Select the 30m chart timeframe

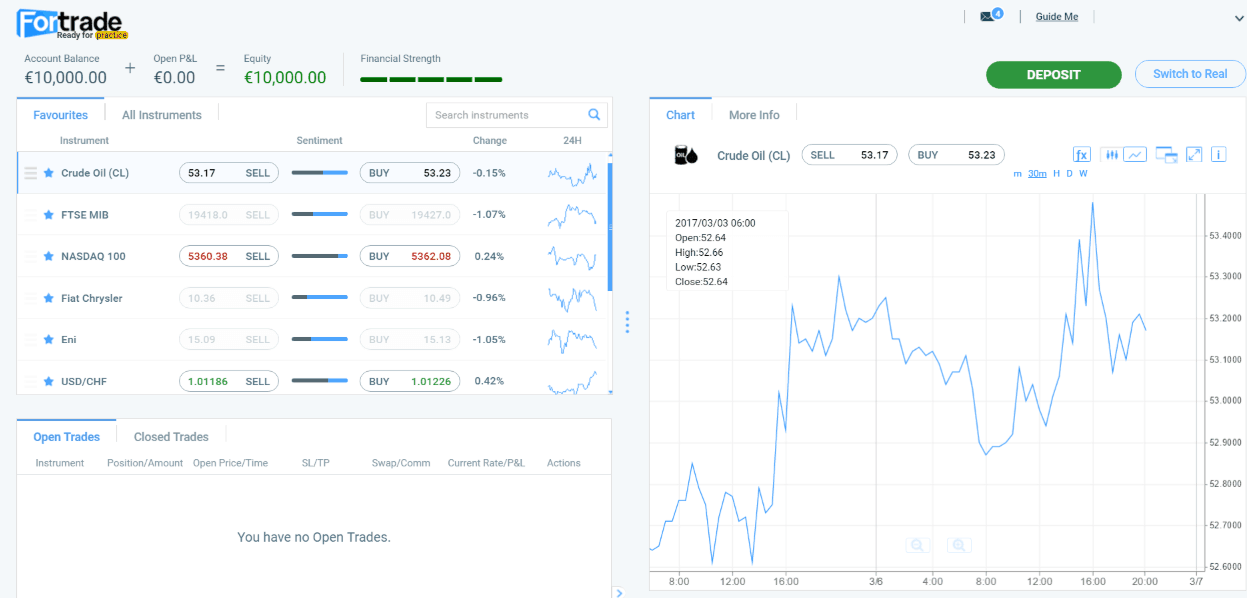1037,174
